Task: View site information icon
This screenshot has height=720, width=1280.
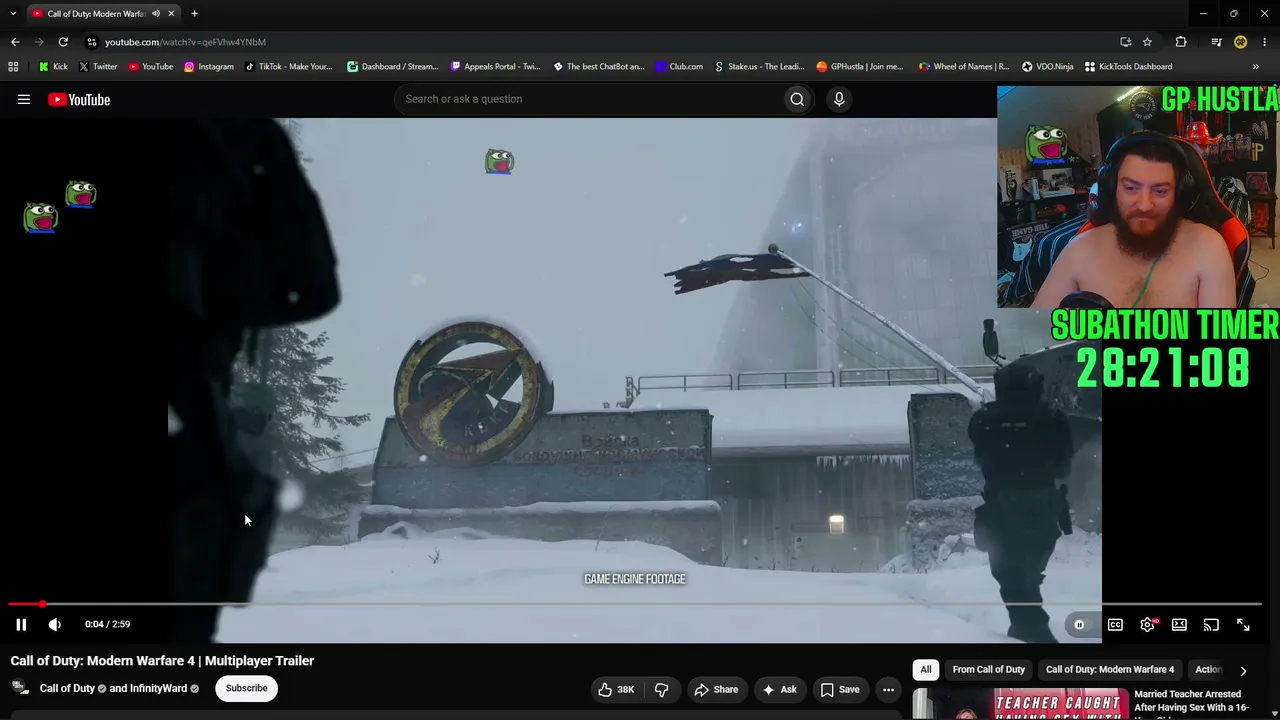Action: tap(92, 42)
